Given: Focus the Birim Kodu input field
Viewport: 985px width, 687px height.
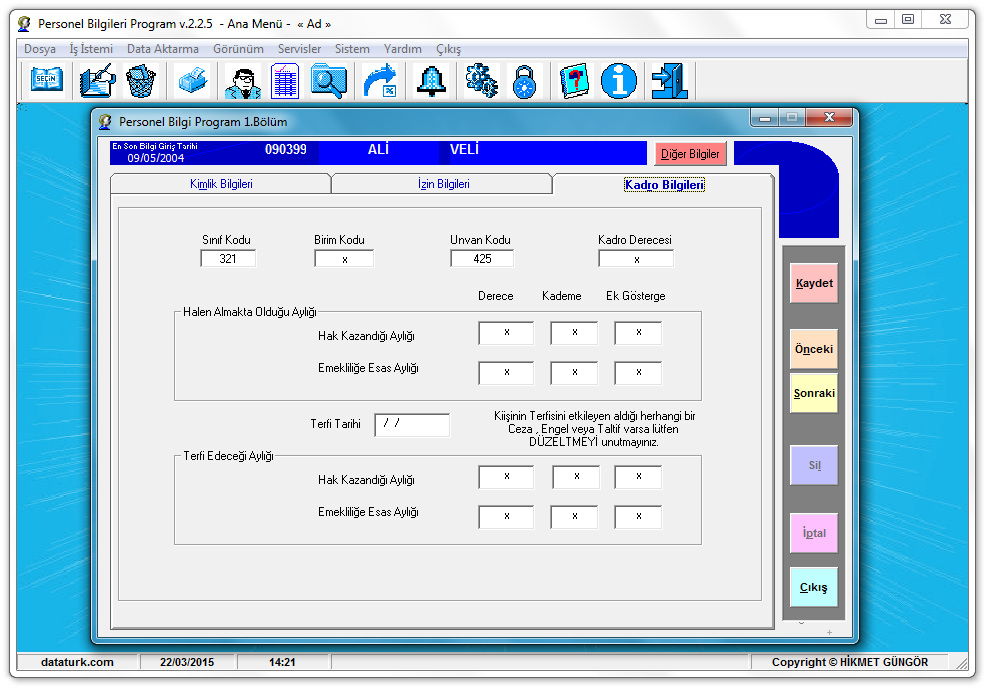Looking at the screenshot, I should (344, 259).
